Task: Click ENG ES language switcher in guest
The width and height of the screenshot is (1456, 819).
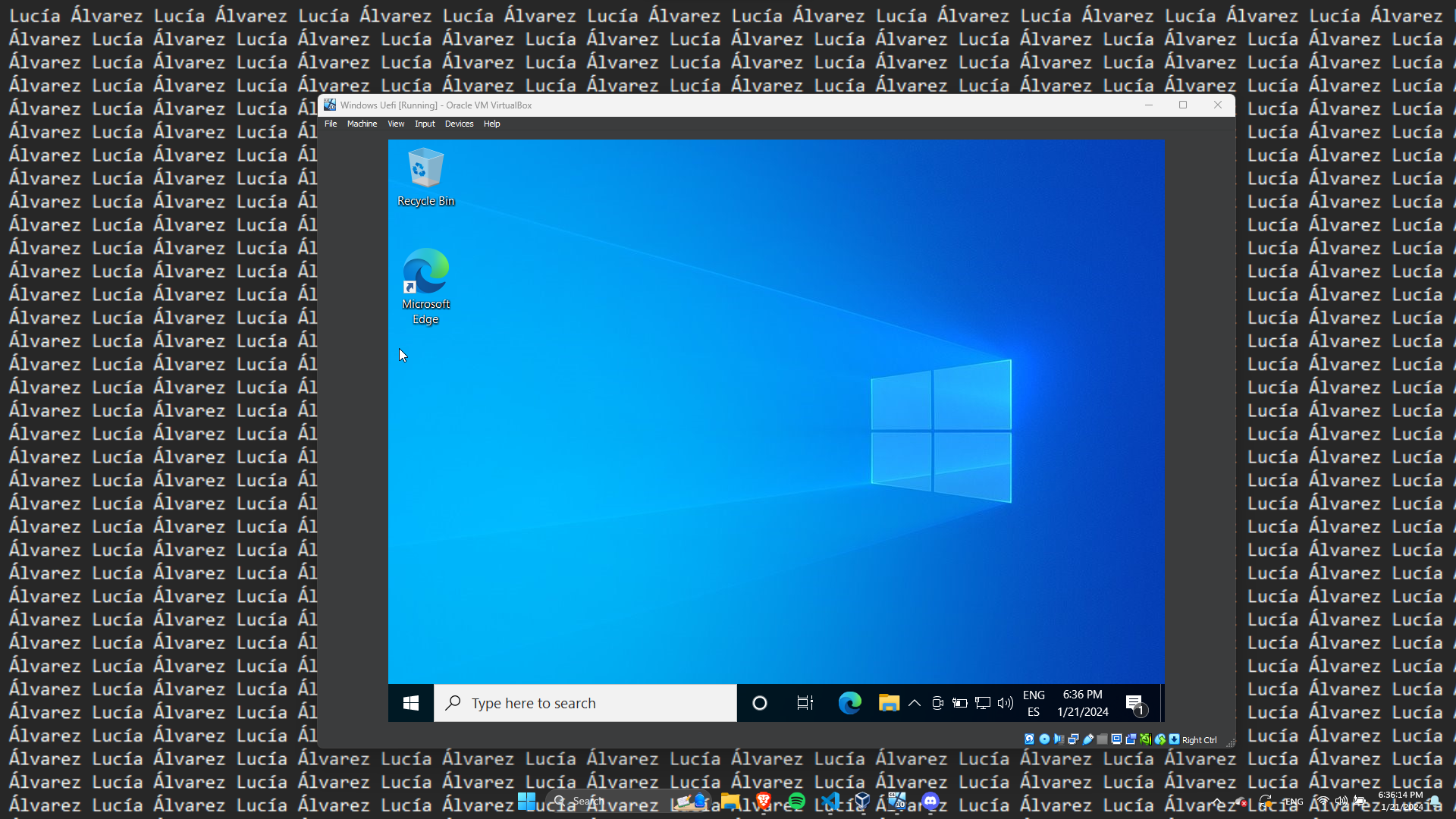Action: click(x=1034, y=703)
